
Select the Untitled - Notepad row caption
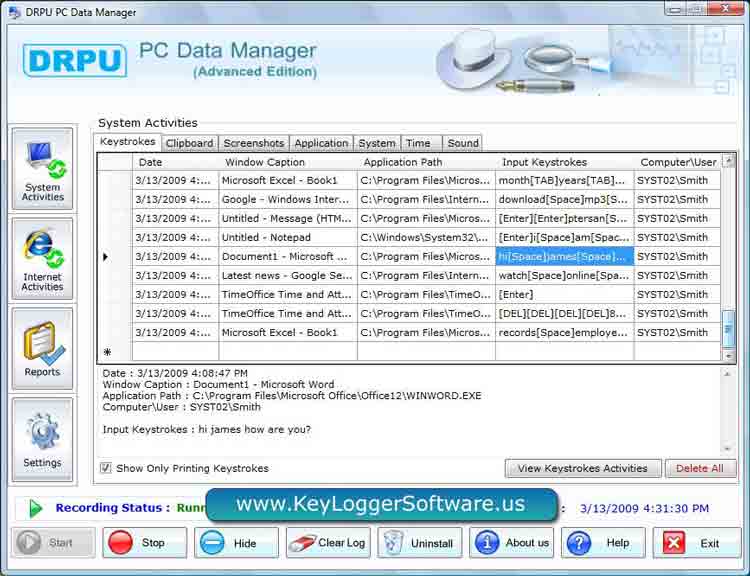288,237
